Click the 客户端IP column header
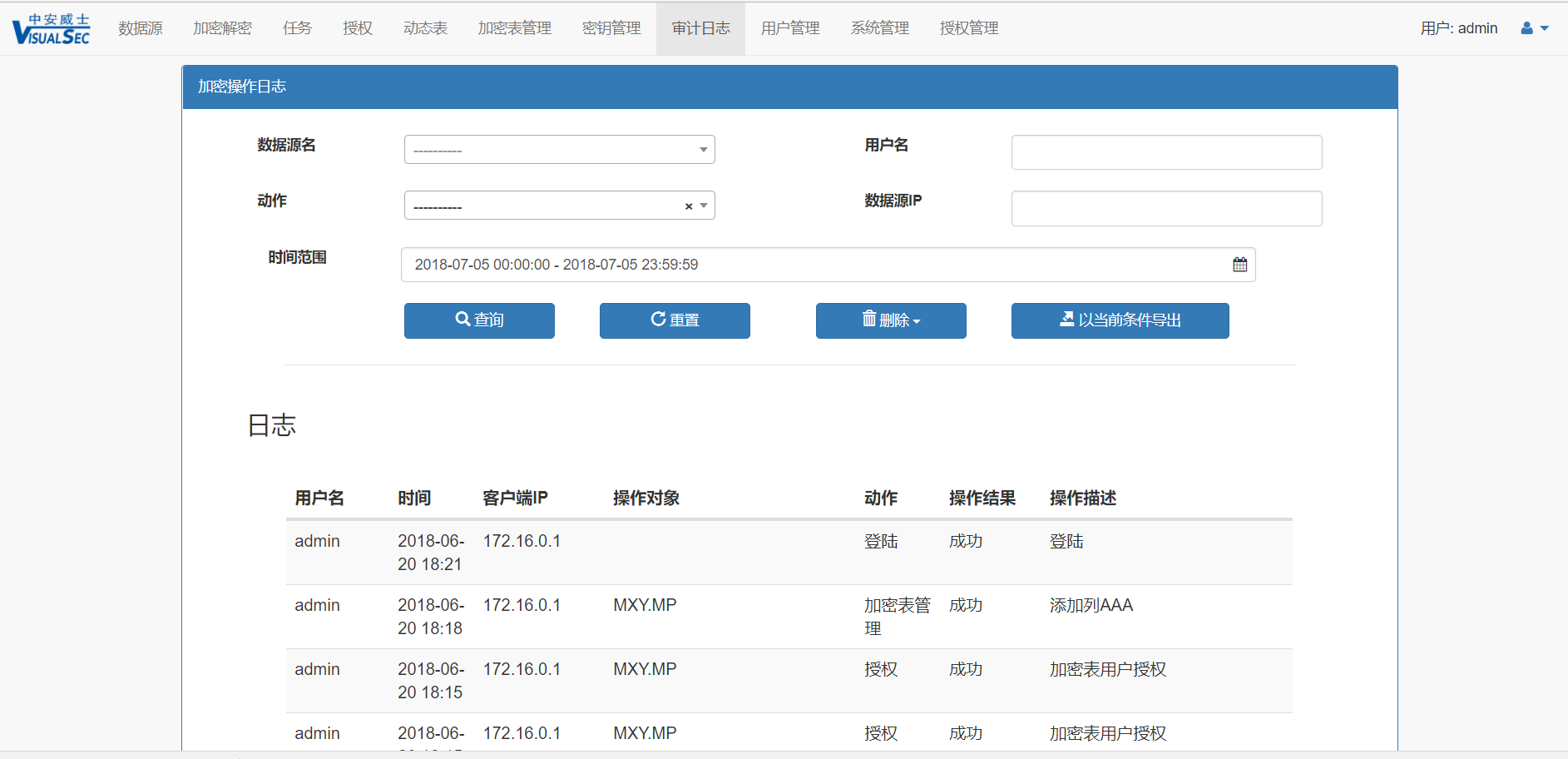The image size is (1568, 759). coord(515,498)
